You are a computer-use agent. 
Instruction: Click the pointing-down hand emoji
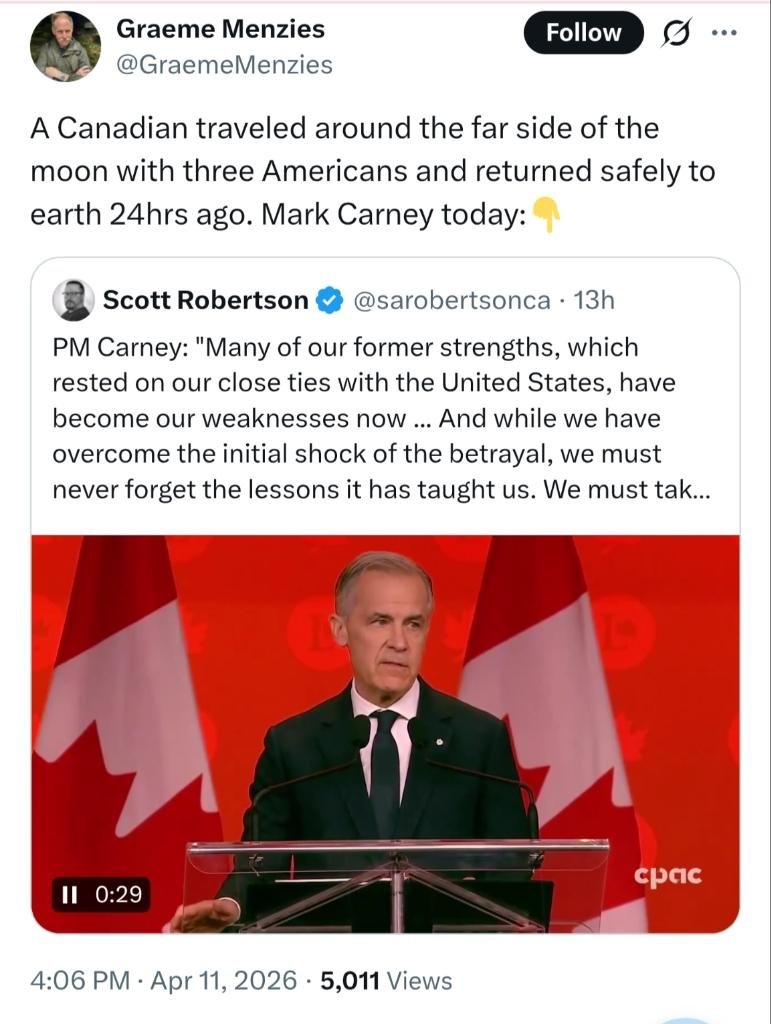pos(546,214)
